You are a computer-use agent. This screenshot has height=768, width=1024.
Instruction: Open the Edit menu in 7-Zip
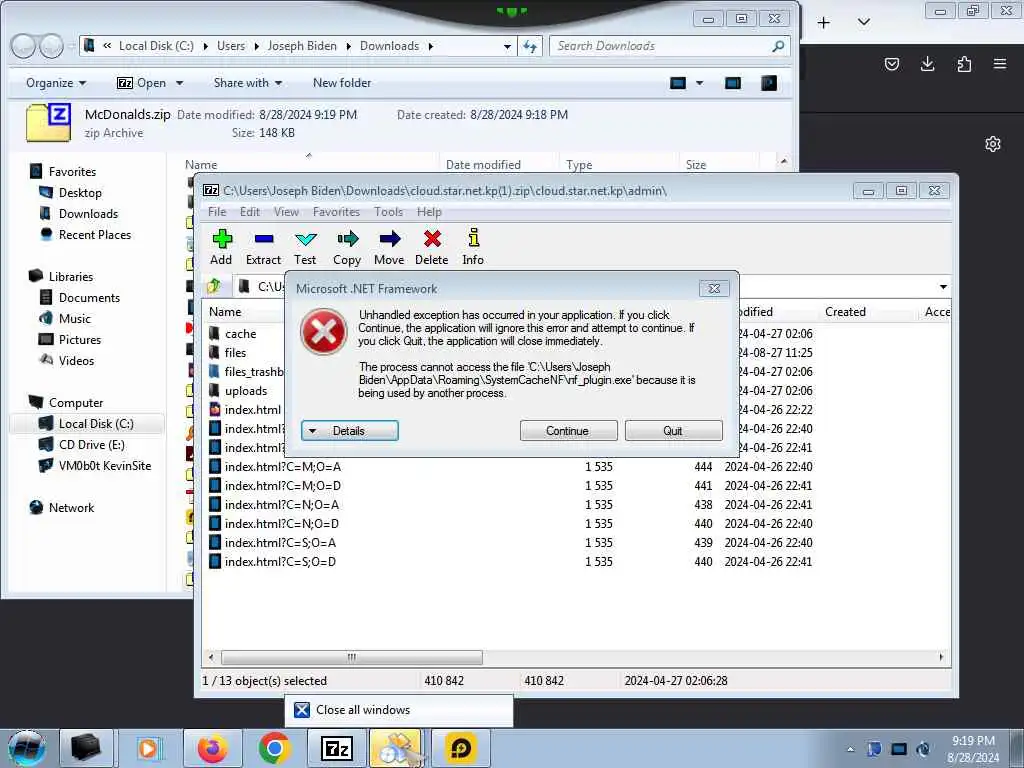click(x=249, y=212)
